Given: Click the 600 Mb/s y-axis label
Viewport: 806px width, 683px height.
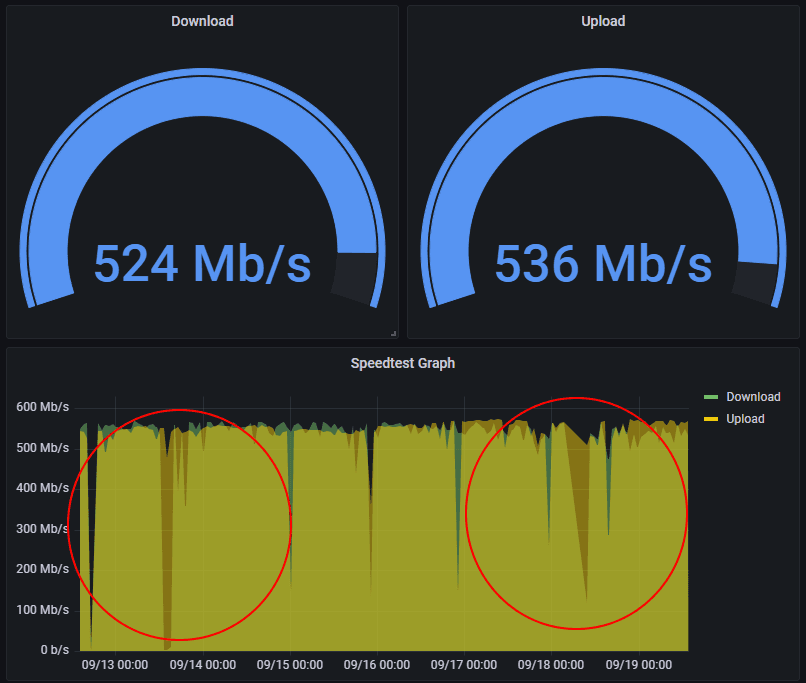Looking at the screenshot, I should pyautogui.click(x=43, y=407).
